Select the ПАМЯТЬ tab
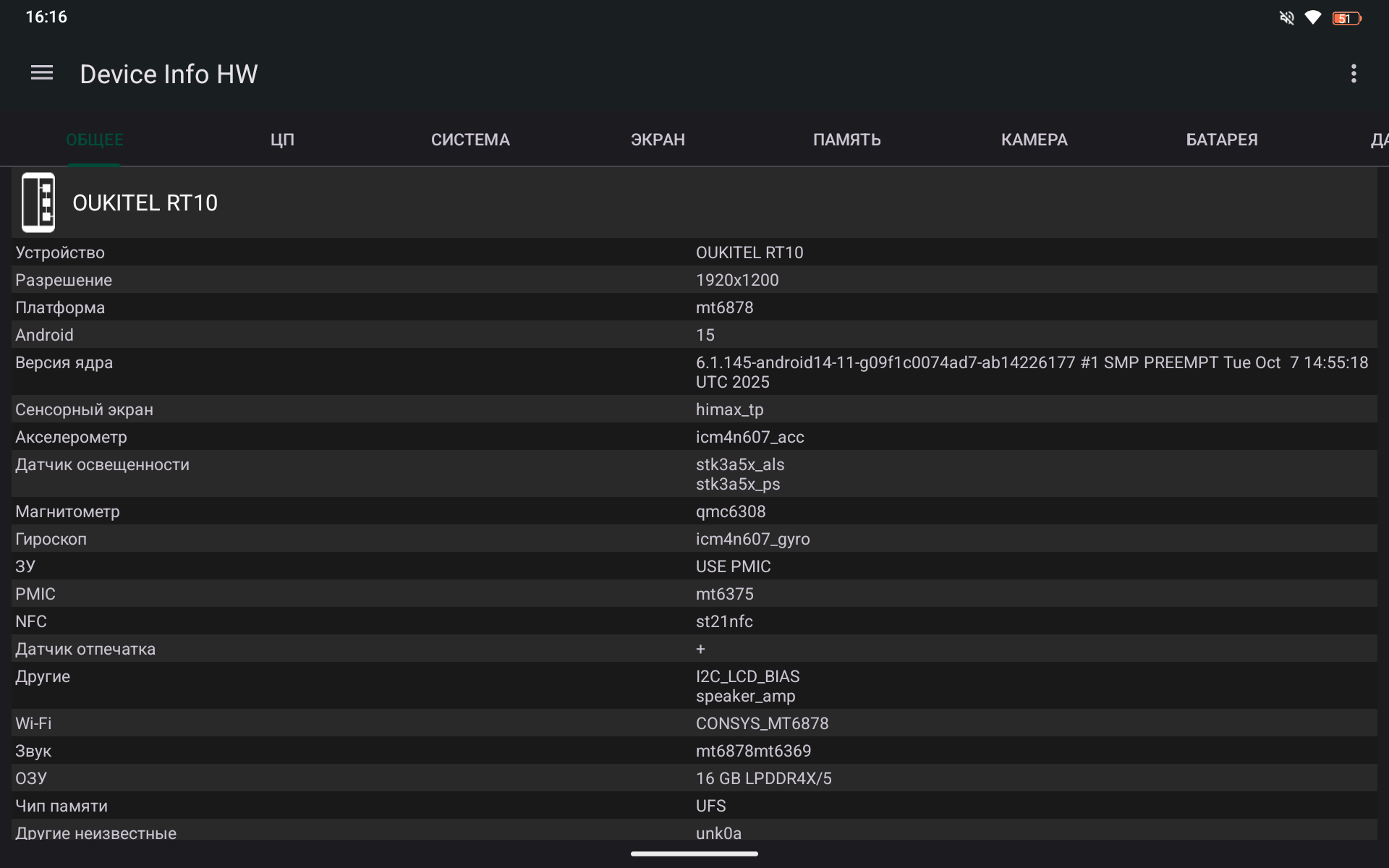The image size is (1389, 868). click(846, 140)
